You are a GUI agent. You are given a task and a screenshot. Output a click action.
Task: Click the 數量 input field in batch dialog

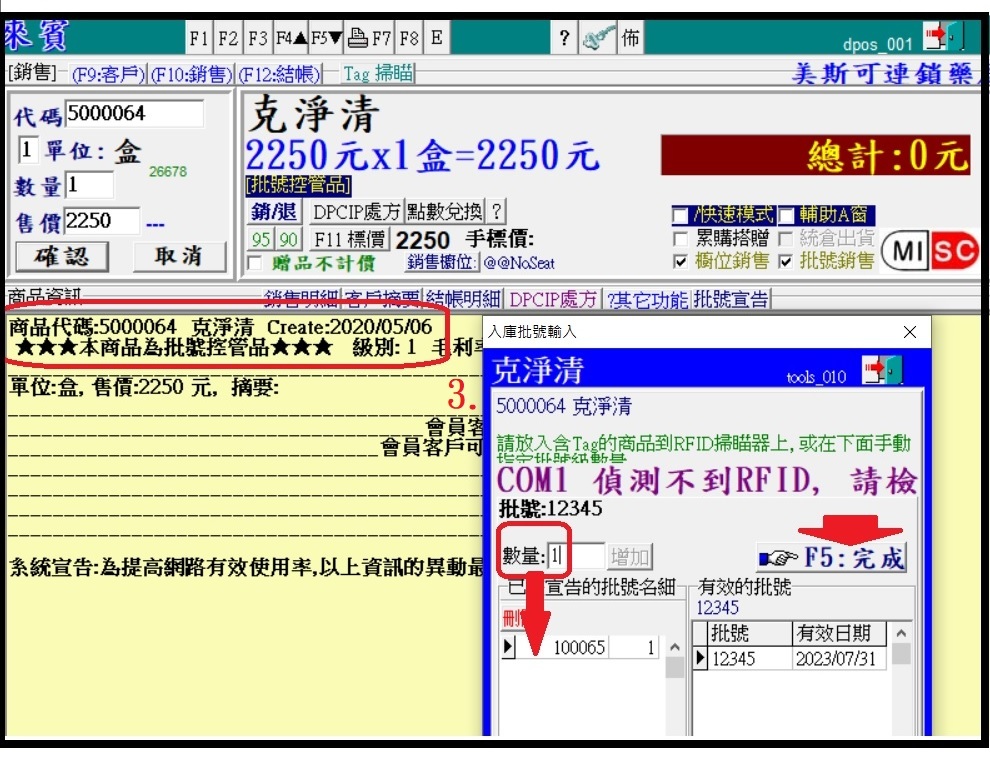(575, 556)
